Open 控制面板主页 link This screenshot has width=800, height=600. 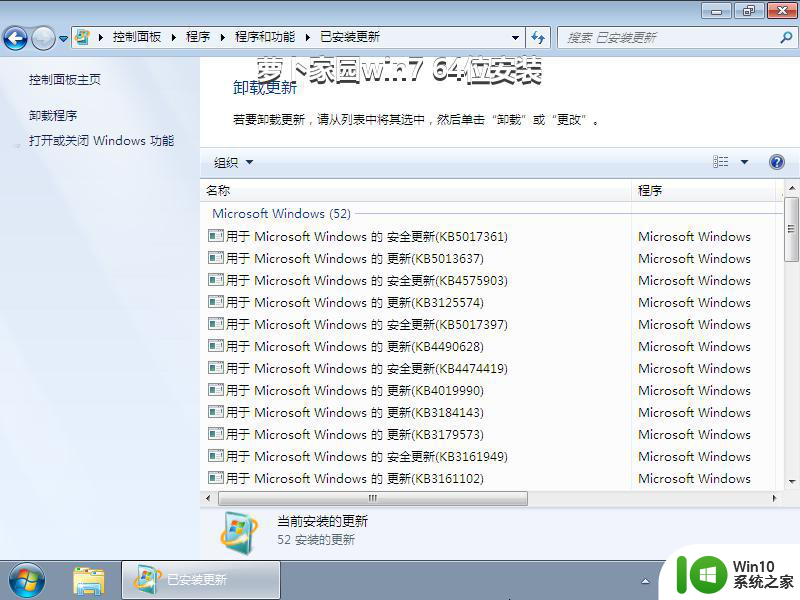(x=65, y=79)
